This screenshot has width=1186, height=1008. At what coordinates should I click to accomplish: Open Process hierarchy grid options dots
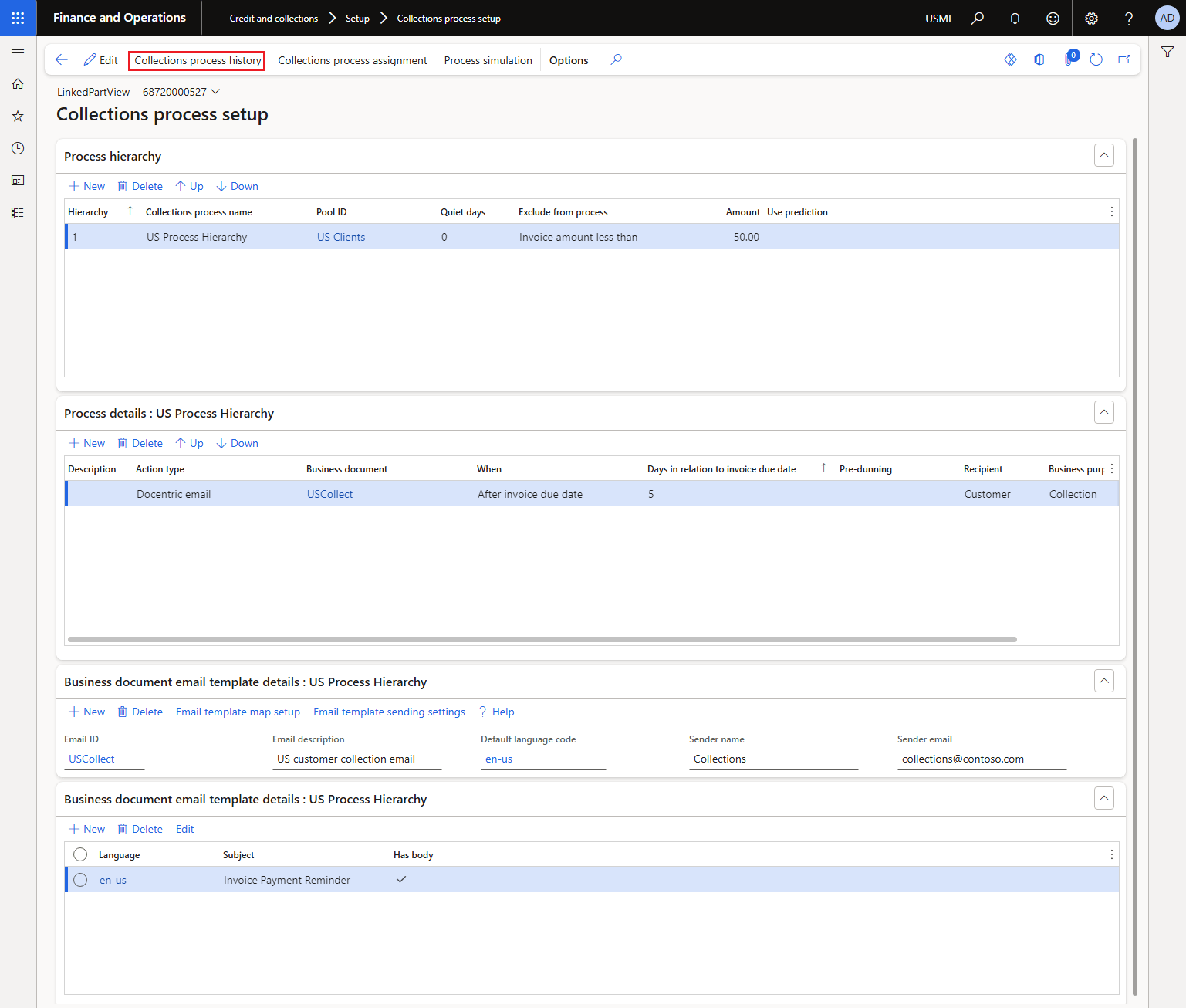coord(1111,211)
